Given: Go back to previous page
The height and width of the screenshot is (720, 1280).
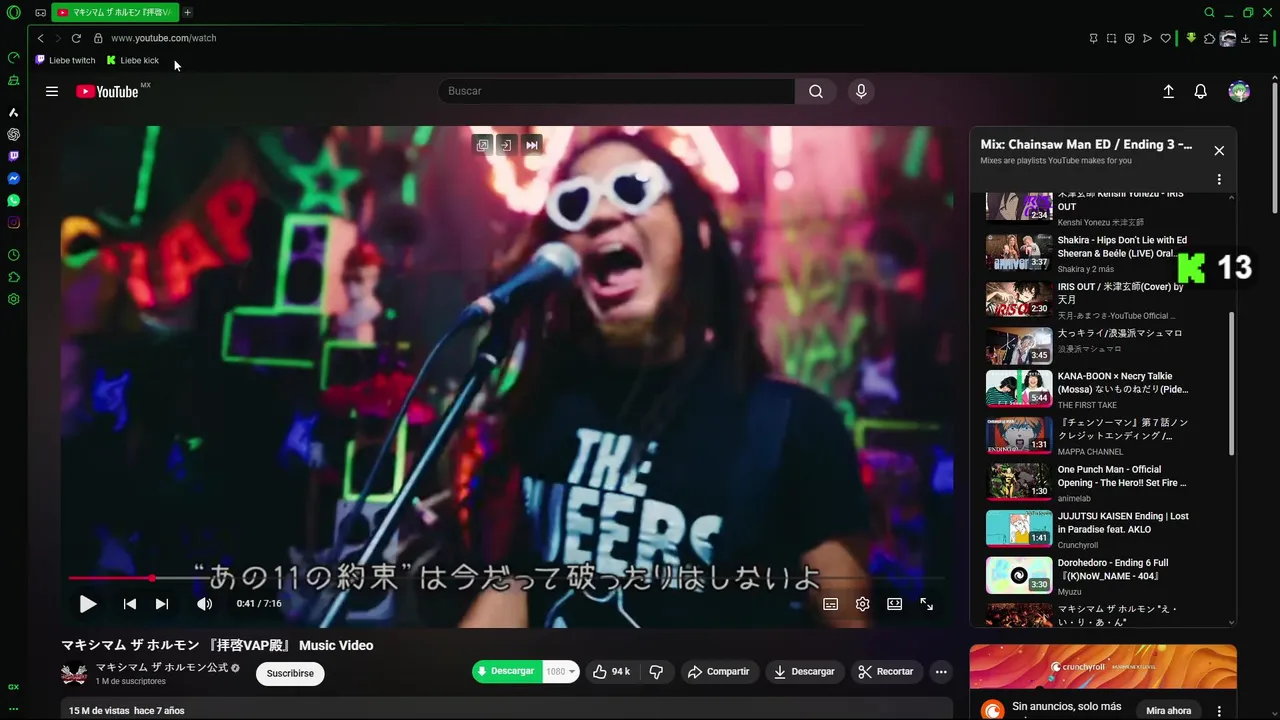Looking at the screenshot, I should (x=41, y=38).
